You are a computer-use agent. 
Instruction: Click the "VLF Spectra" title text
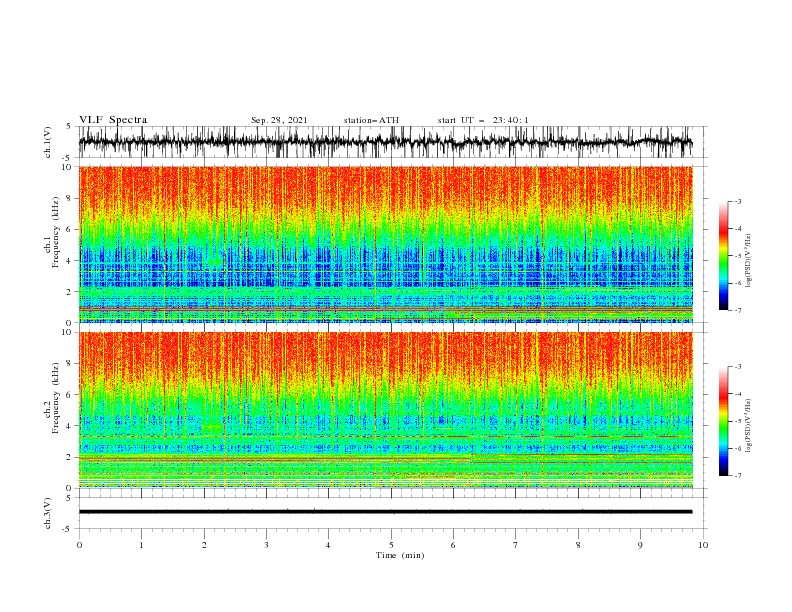[113, 120]
